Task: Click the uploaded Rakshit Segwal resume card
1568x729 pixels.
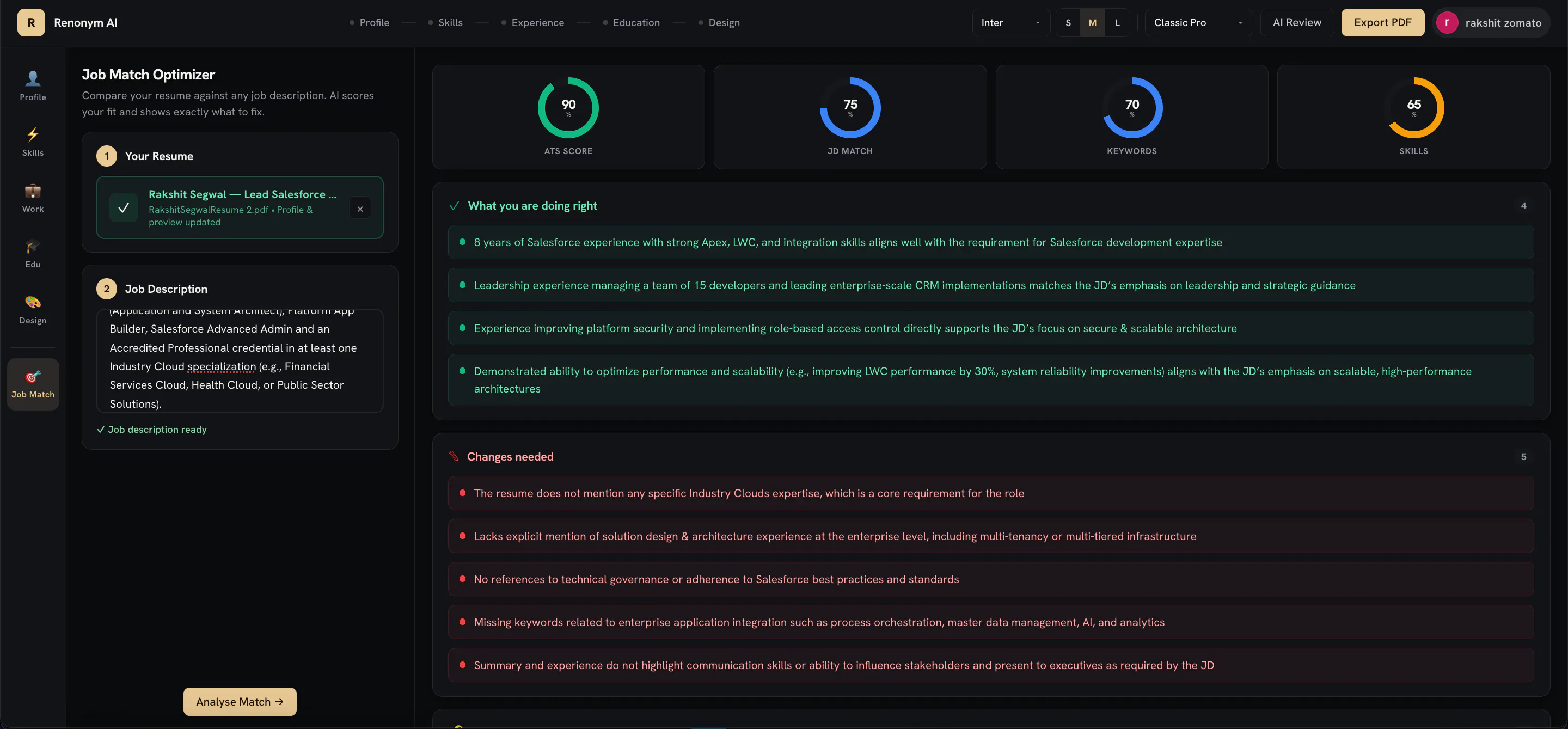Action: pos(240,207)
